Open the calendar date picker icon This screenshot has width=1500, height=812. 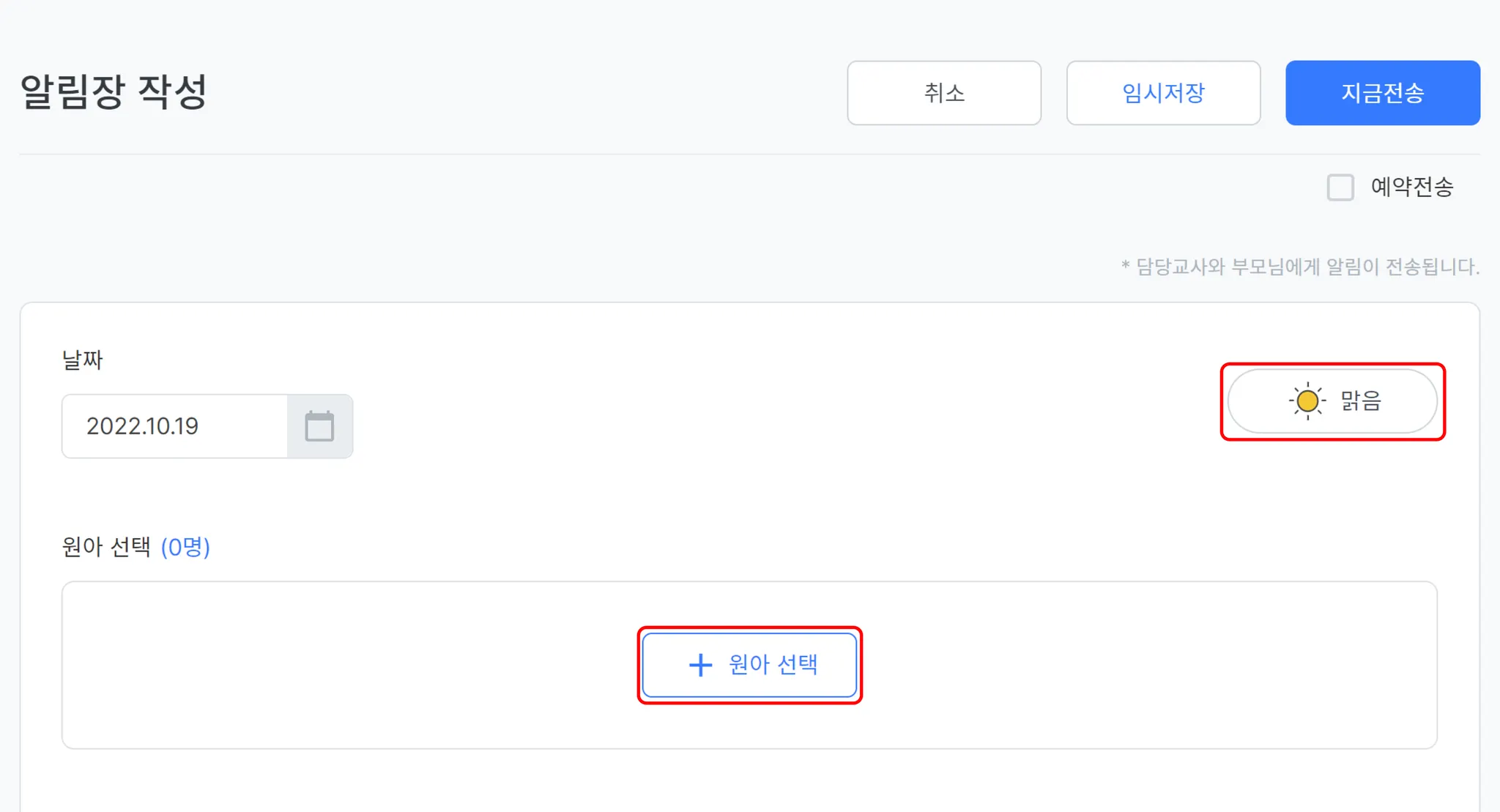coord(319,426)
